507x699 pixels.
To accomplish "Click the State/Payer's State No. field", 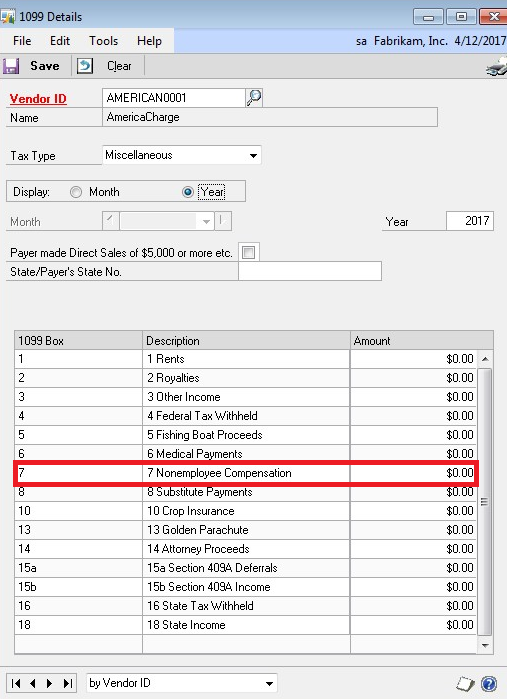I will pos(310,271).
